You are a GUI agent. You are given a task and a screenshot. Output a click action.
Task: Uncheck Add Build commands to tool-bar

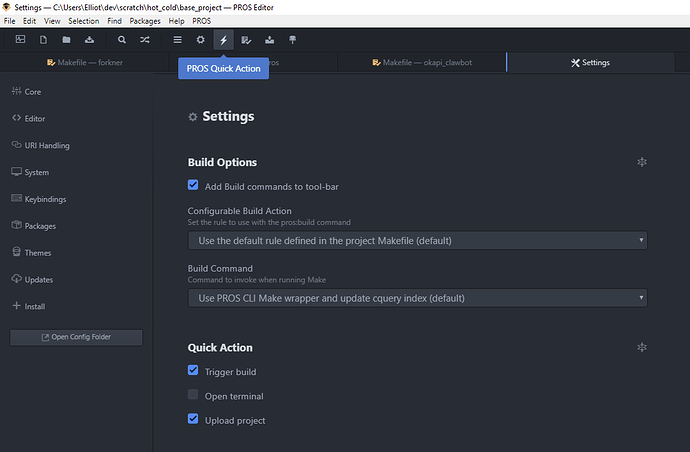pos(193,185)
